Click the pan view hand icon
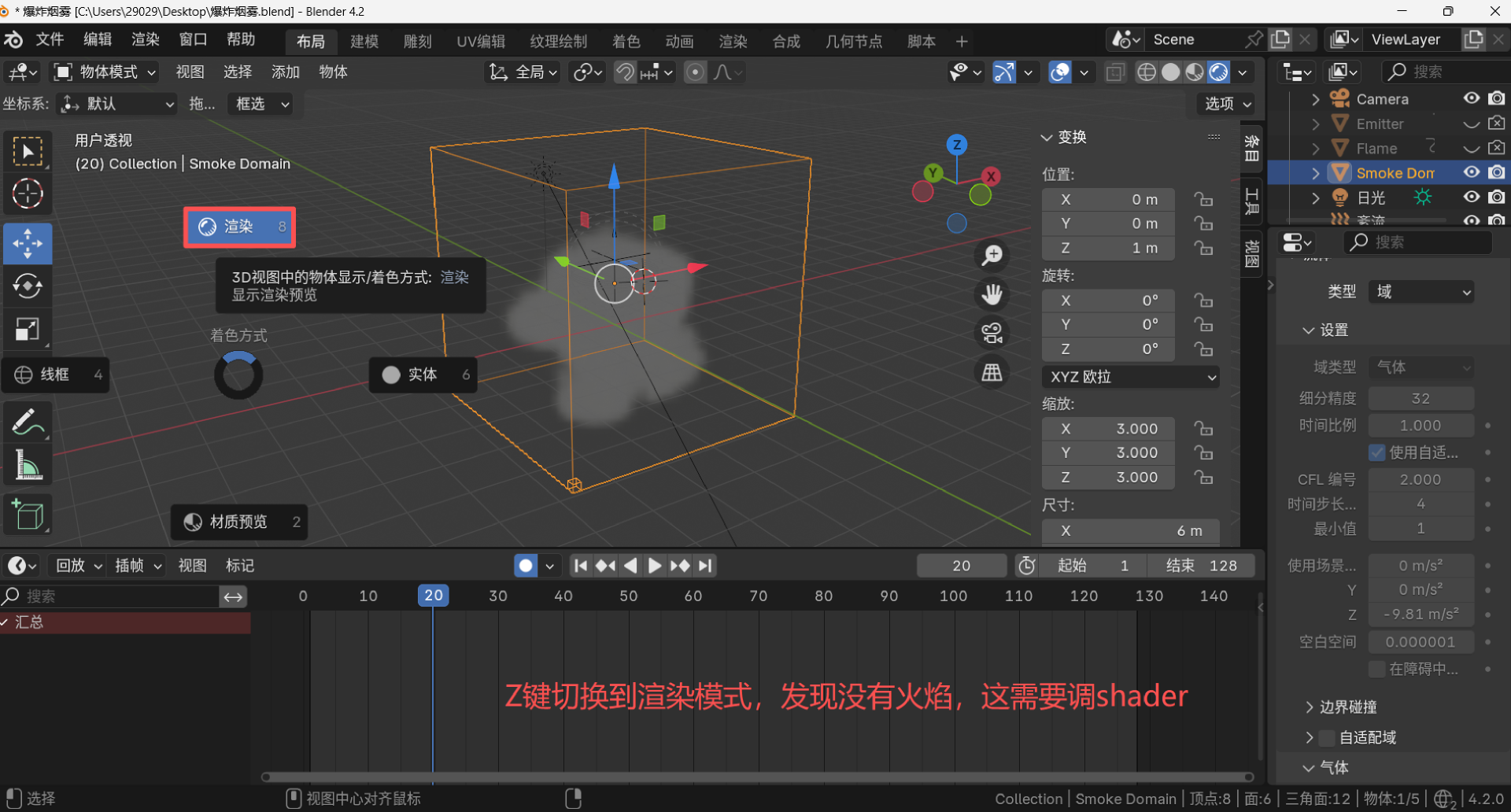 tap(992, 294)
